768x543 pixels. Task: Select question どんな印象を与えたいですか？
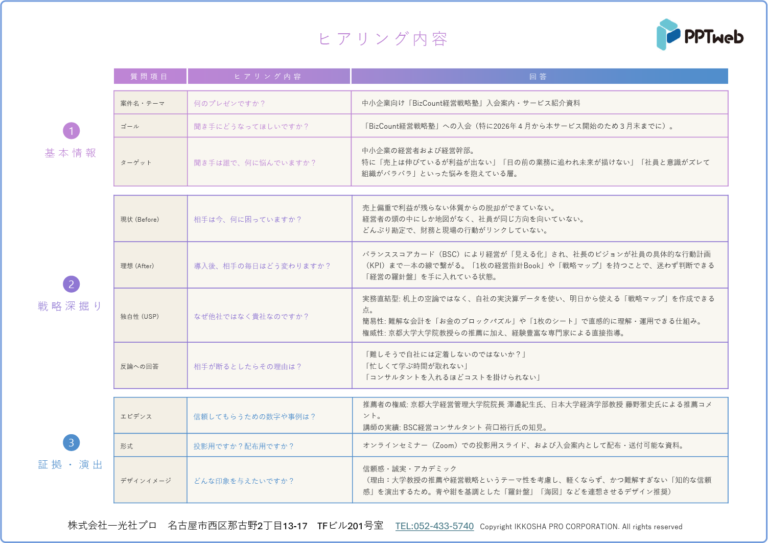[244, 481]
